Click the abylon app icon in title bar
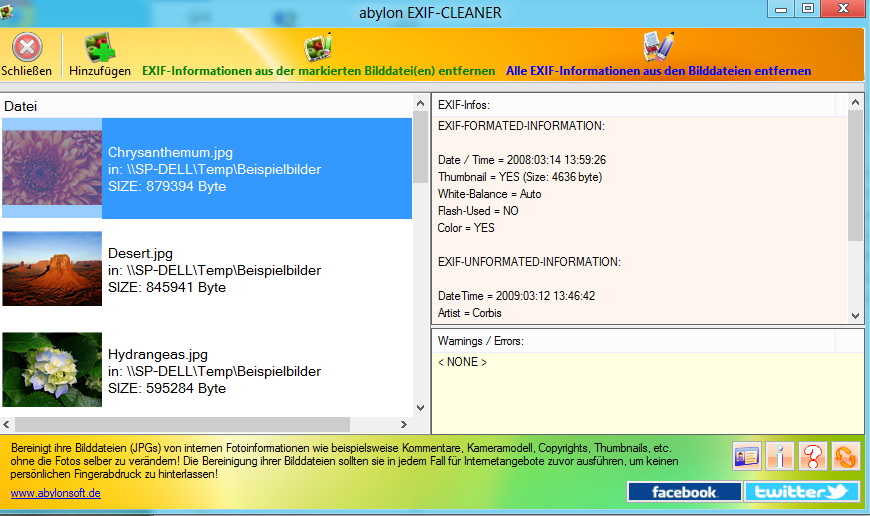The image size is (870, 516). click(x=7, y=12)
